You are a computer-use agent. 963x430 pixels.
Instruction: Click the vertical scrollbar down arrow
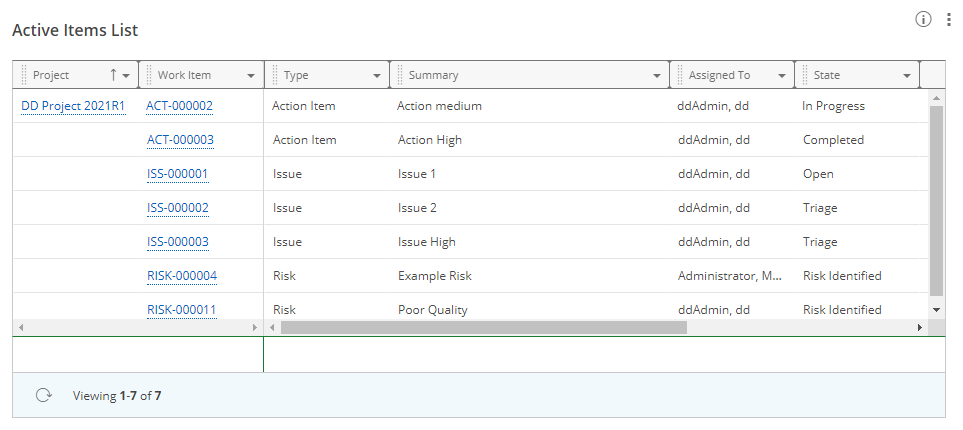pyautogui.click(x=937, y=310)
